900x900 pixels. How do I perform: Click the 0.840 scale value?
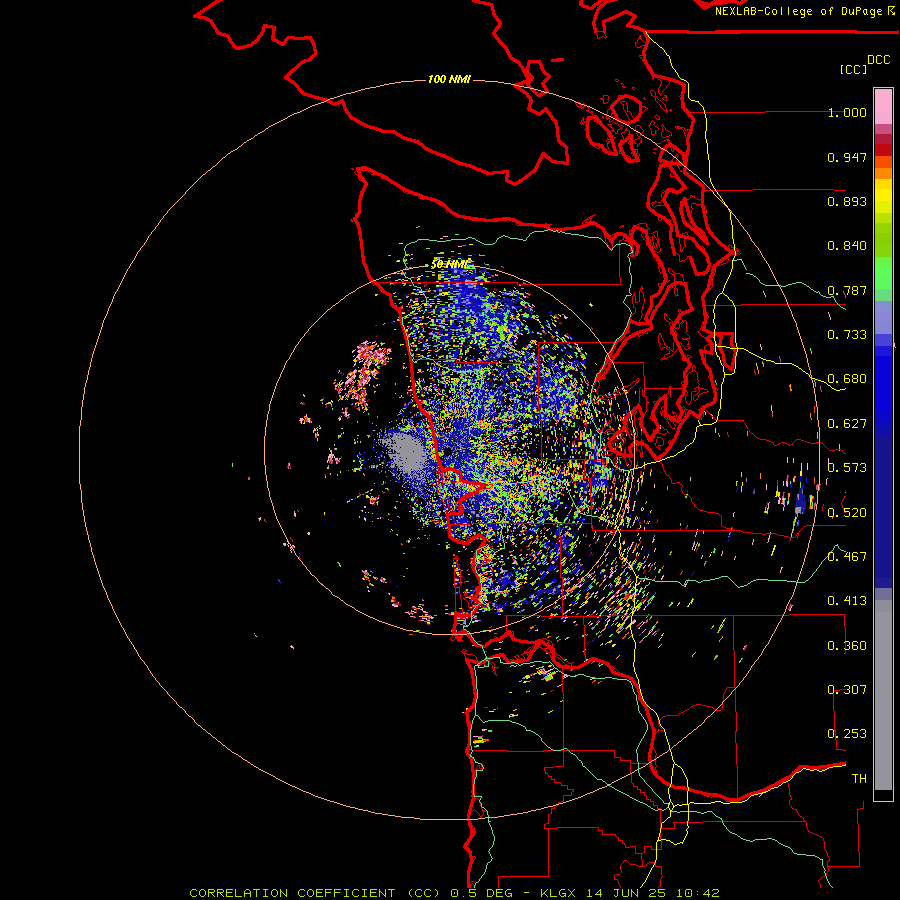tap(847, 246)
